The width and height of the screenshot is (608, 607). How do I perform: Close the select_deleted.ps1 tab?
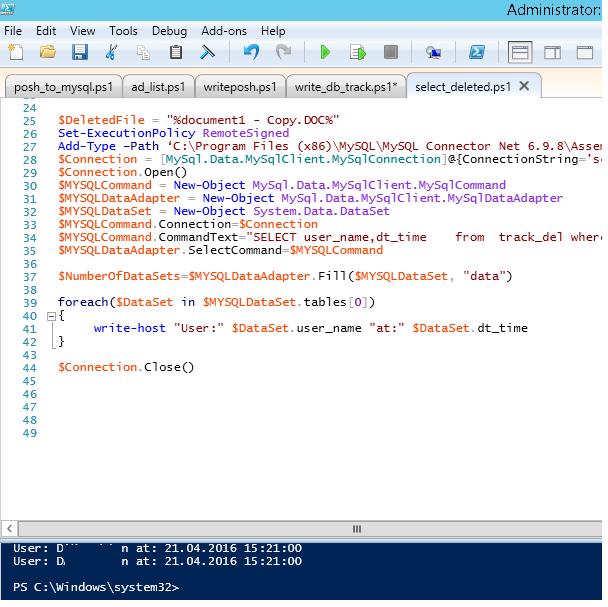point(523,87)
